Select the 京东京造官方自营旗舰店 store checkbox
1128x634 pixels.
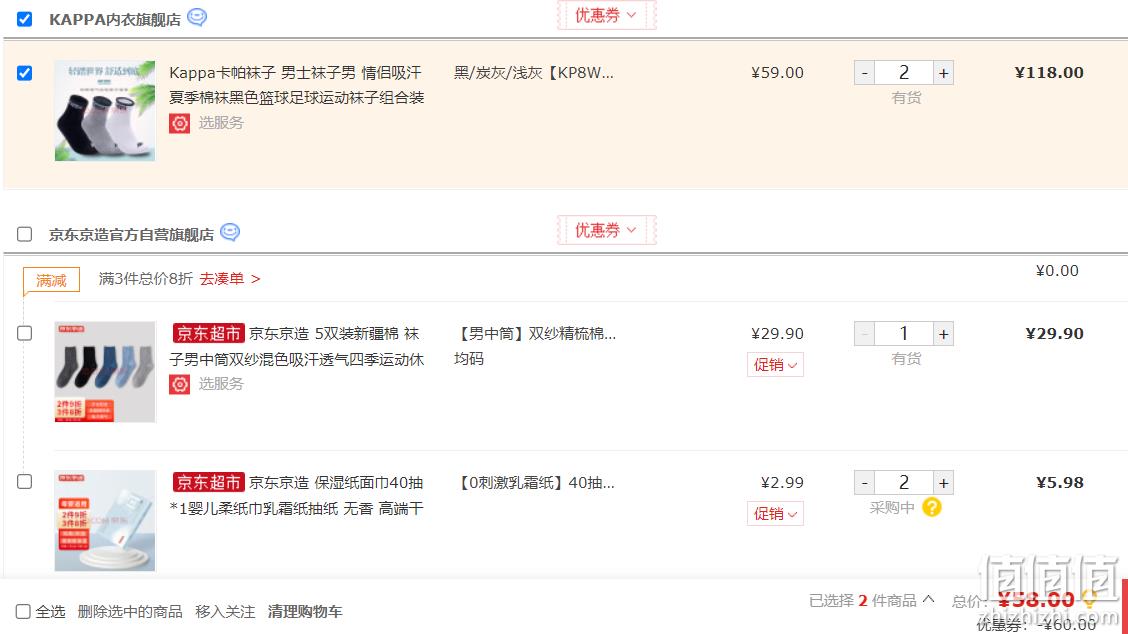pyautogui.click(x=24, y=234)
